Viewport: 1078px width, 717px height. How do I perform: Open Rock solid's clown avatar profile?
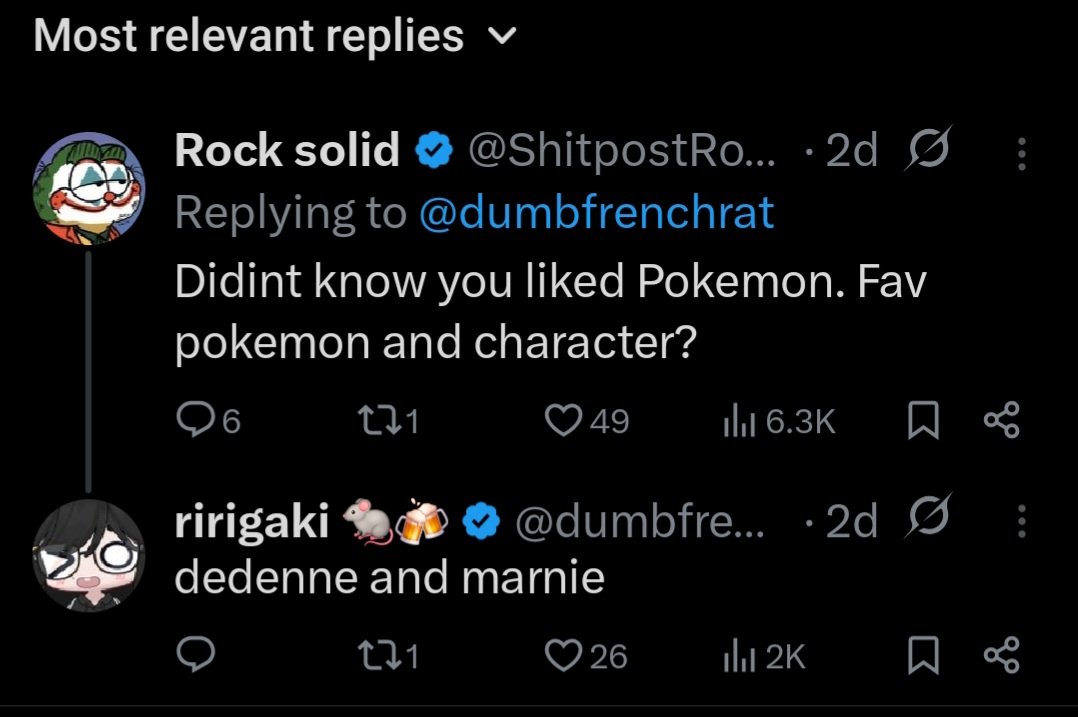point(89,186)
